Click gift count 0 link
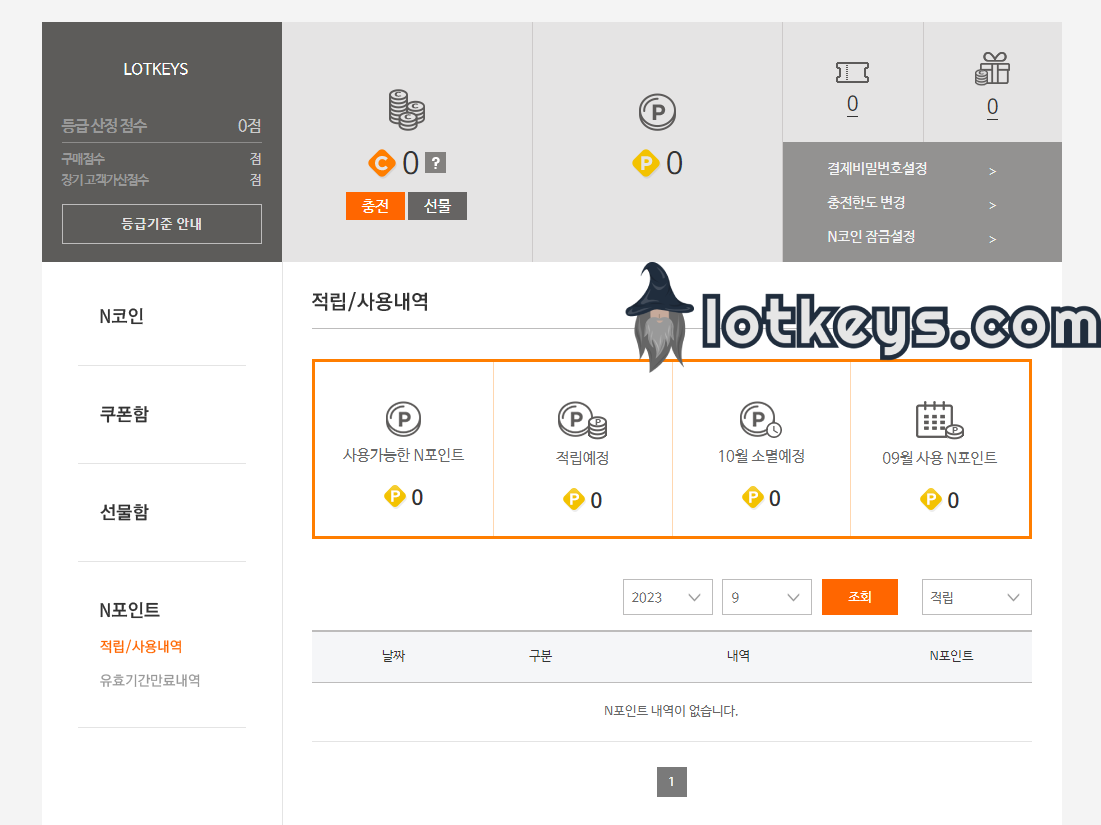The image size is (1101, 825). (992, 107)
